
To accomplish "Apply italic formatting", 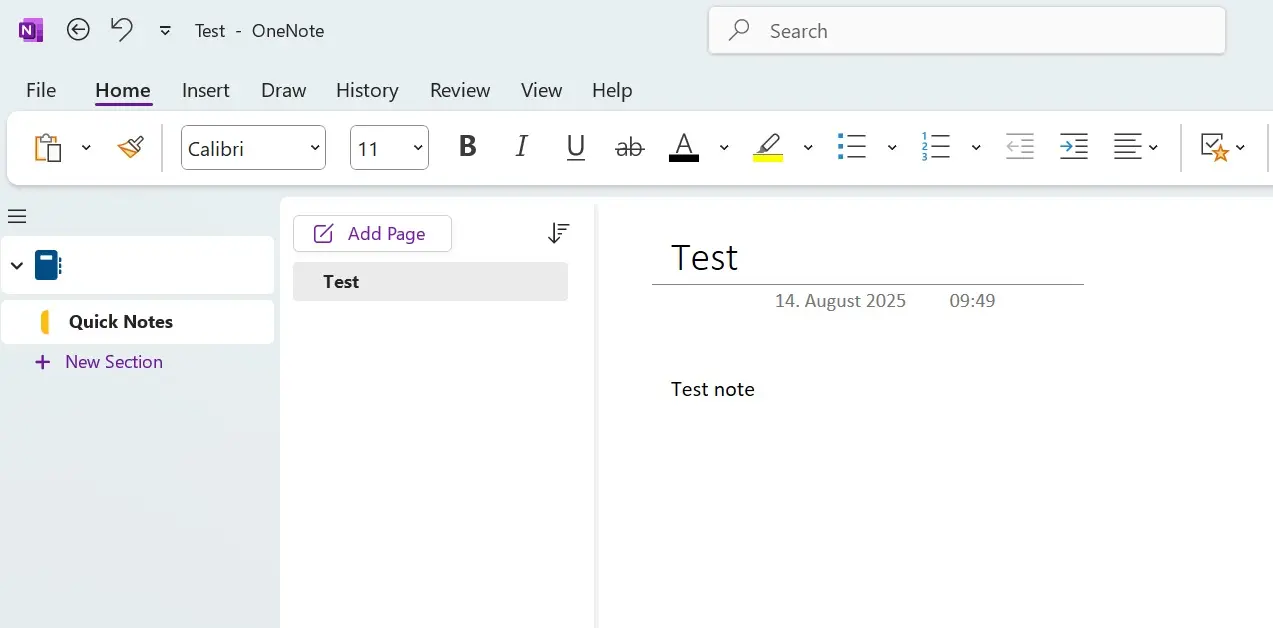I will point(521,147).
